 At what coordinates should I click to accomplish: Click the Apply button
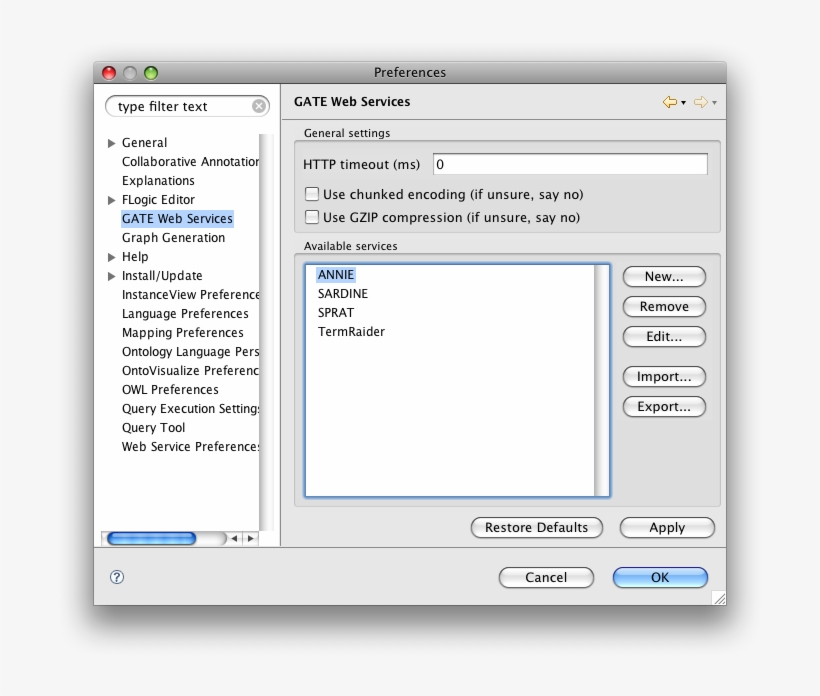[666, 528]
